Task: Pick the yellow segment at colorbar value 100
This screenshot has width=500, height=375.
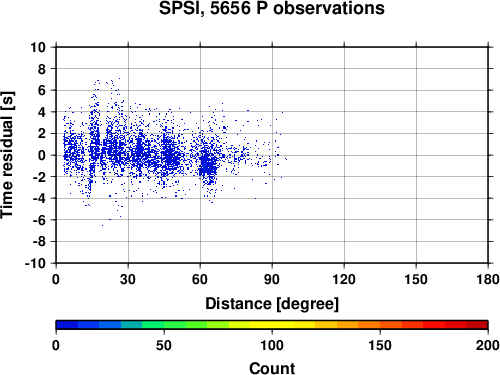Action: 272,325
